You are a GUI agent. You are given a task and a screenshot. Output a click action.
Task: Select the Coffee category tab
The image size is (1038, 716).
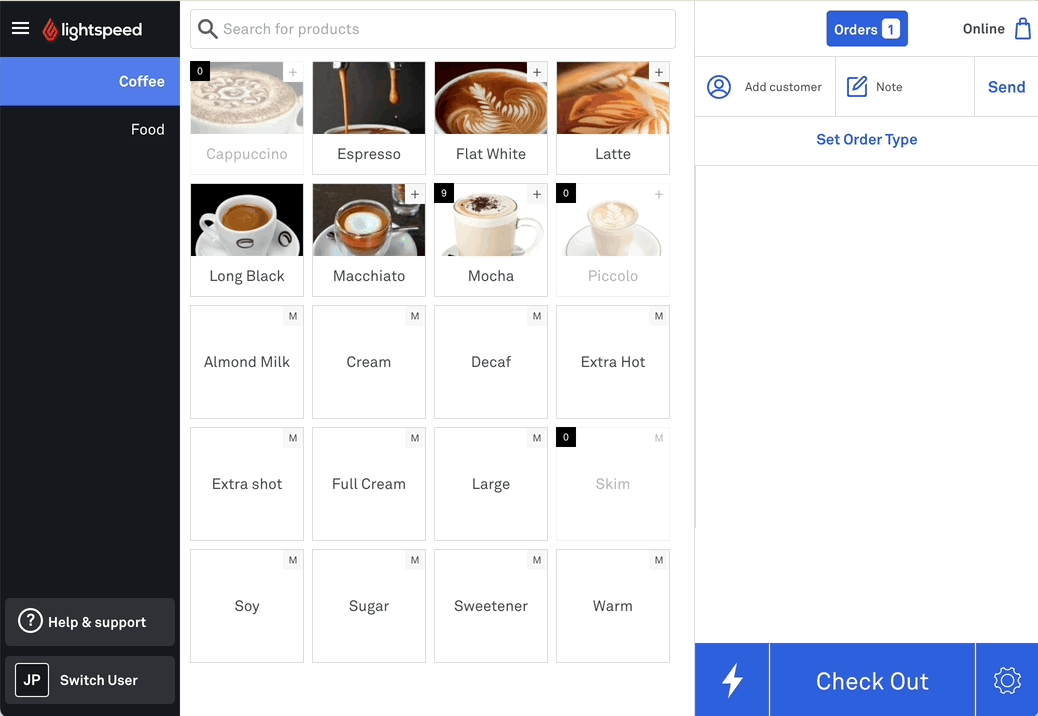click(x=90, y=81)
